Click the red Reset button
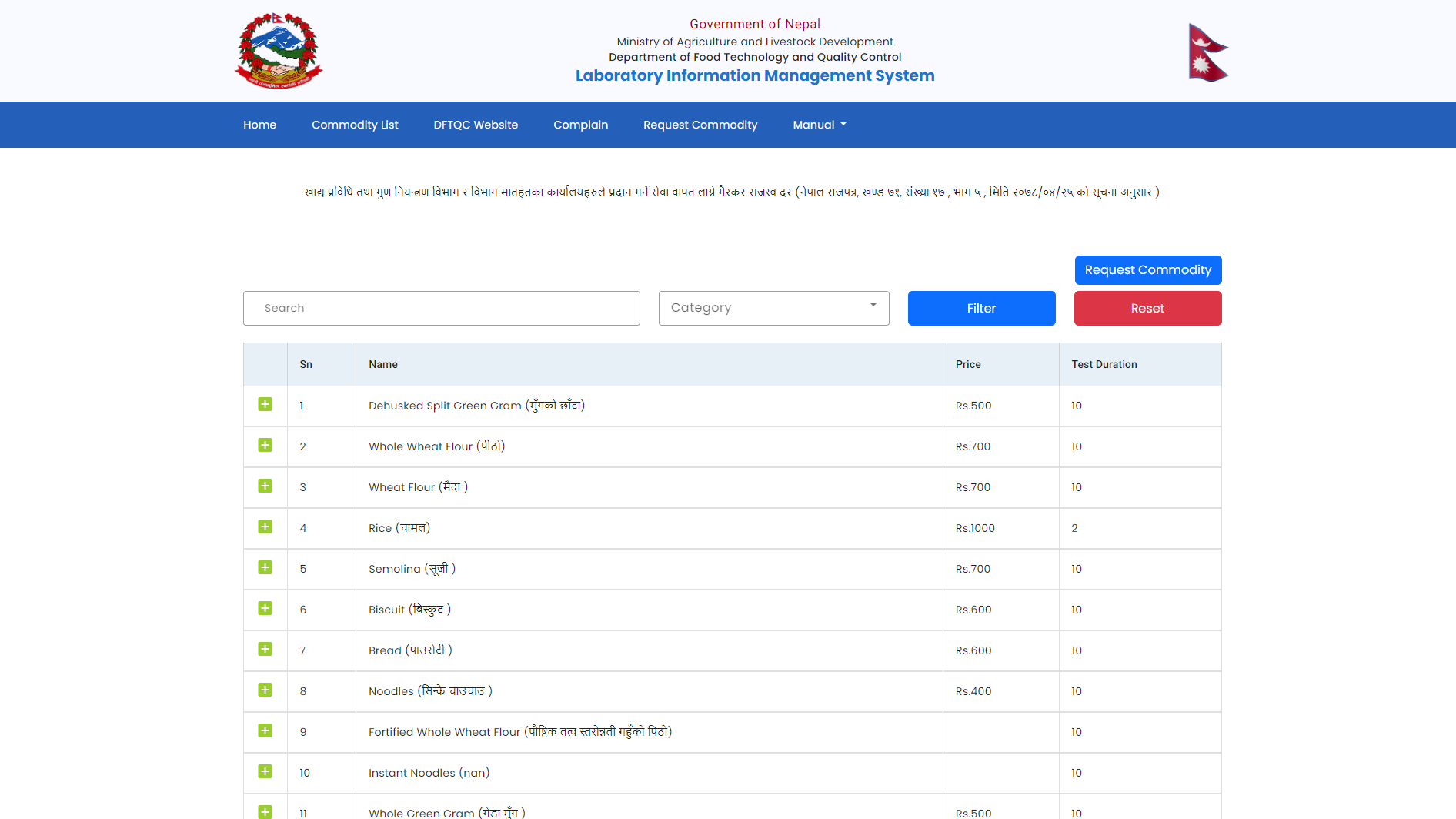 pyautogui.click(x=1147, y=308)
